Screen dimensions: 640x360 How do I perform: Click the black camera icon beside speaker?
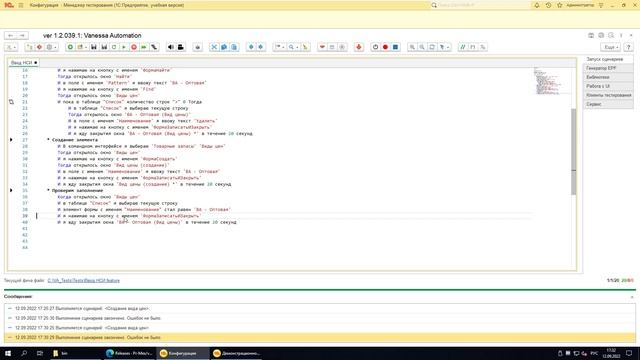pos(180,47)
